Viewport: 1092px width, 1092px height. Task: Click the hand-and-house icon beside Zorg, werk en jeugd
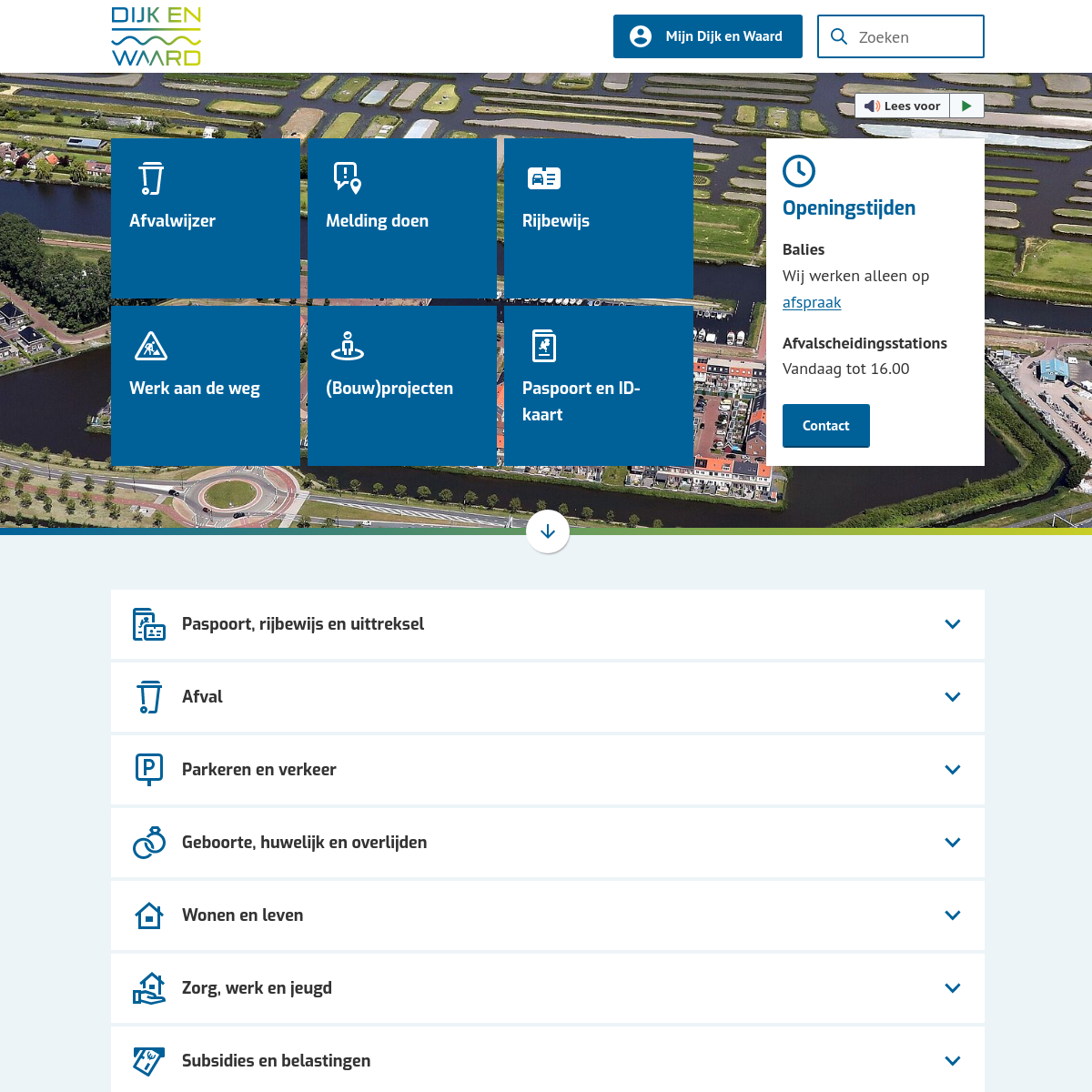[149, 988]
